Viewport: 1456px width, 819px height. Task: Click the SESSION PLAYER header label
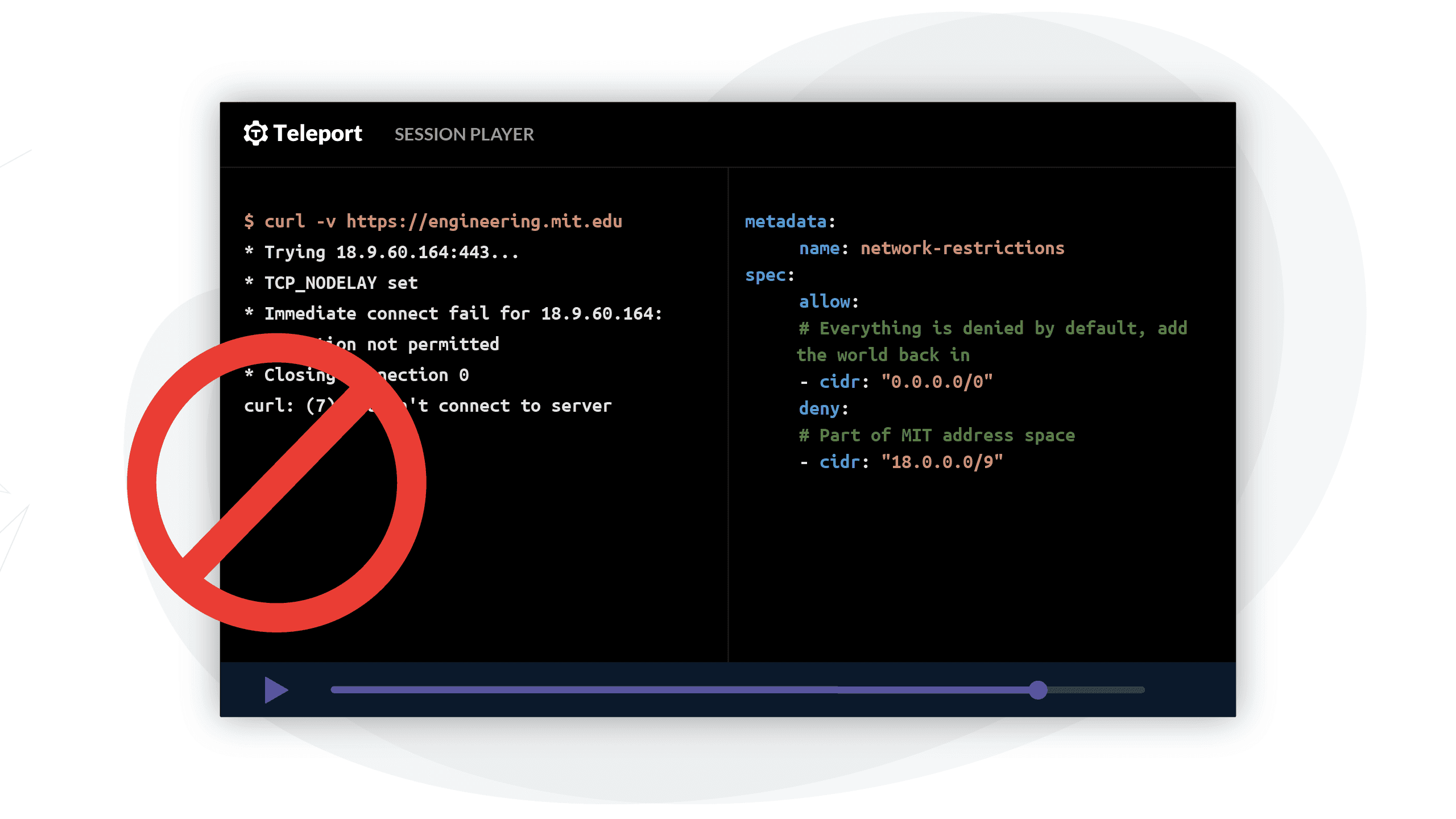pyautogui.click(x=464, y=134)
